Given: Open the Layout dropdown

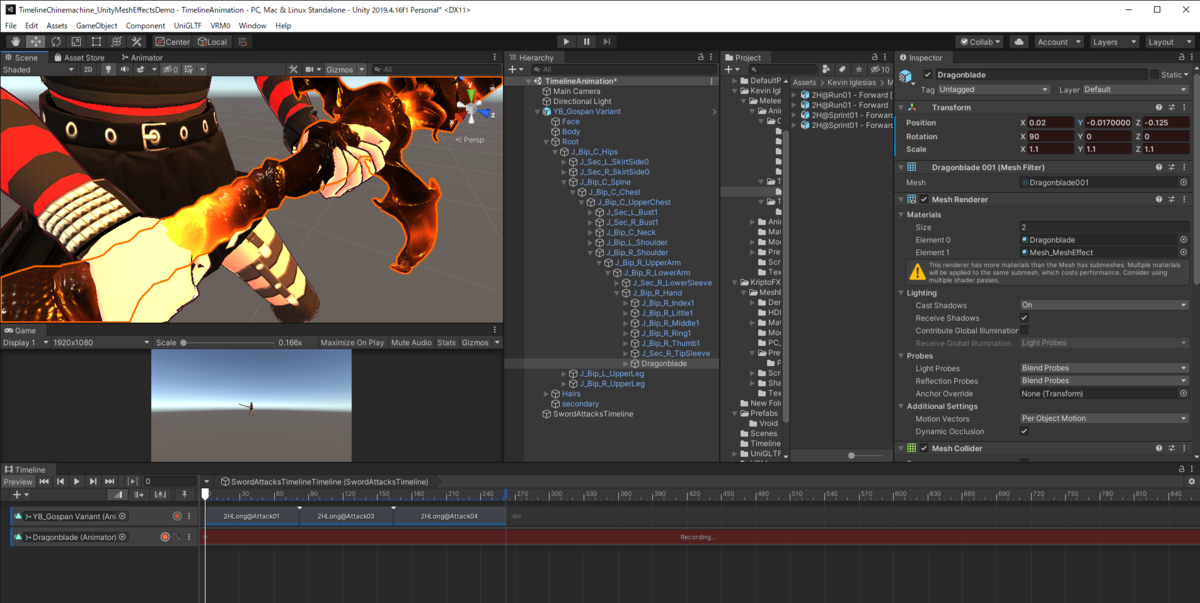Looking at the screenshot, I should (x=1166, y=42).
